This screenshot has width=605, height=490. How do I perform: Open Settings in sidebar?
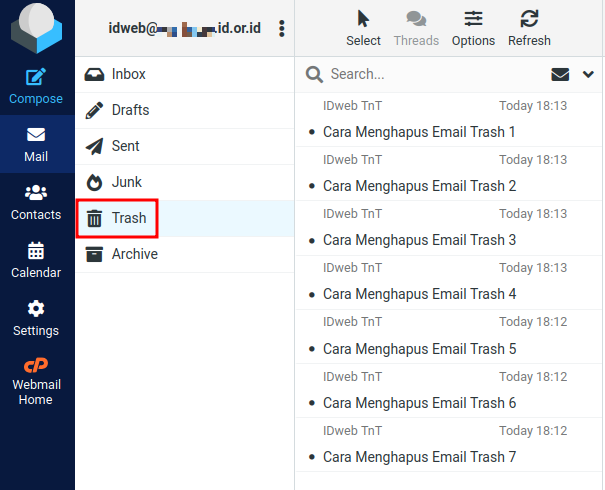click(x=36, y=319)
